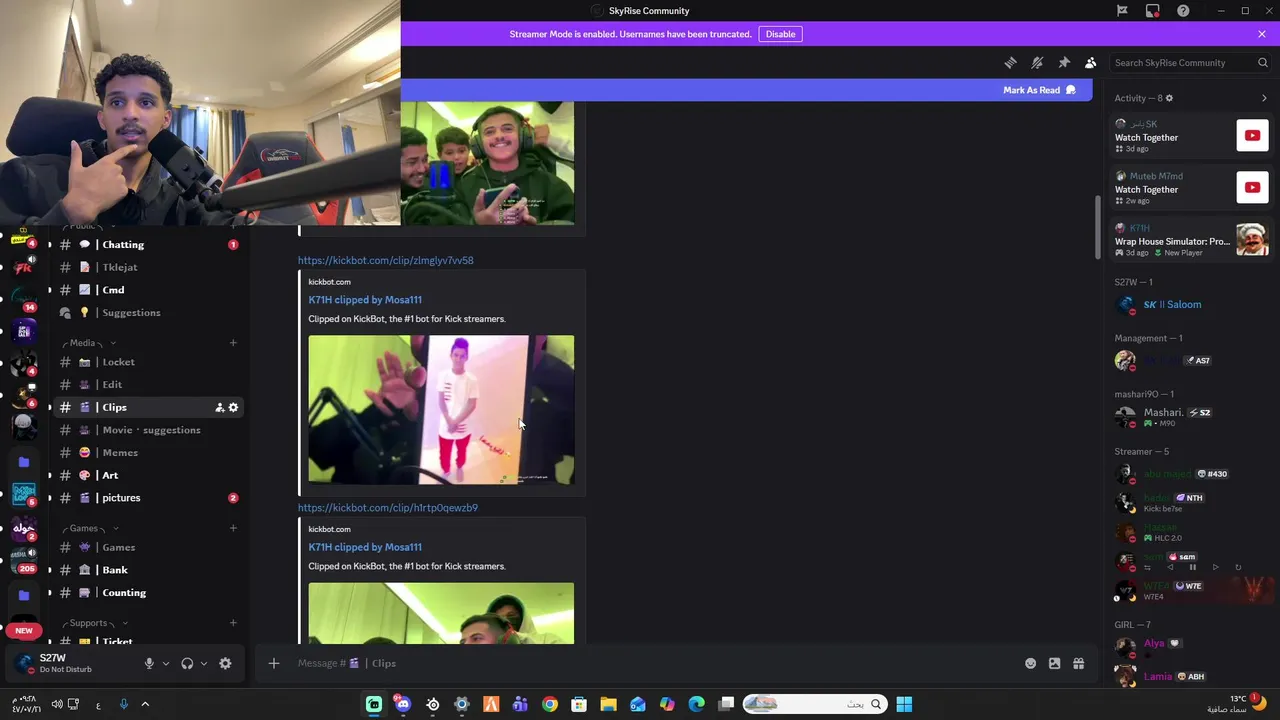Open the Suggestions channel
This screenshot has width=1280, height=720.
148,312
